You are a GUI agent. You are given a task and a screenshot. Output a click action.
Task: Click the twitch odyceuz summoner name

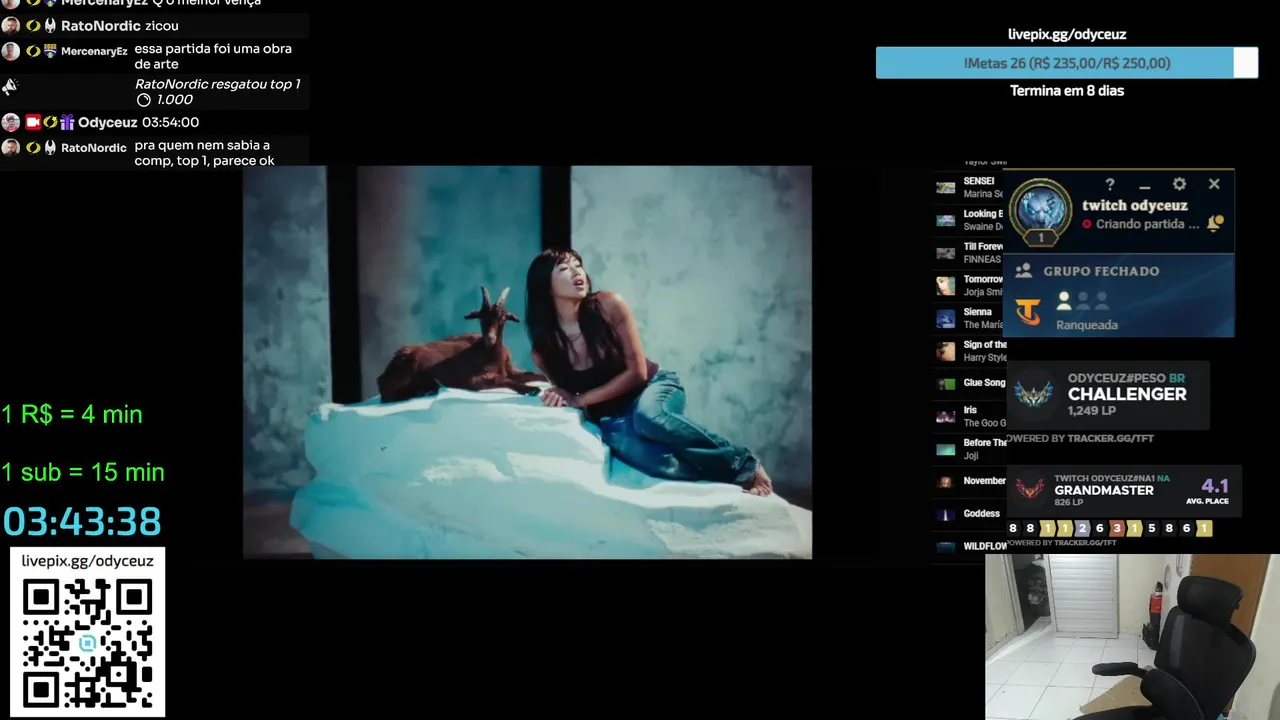[x=1134, y=205]
